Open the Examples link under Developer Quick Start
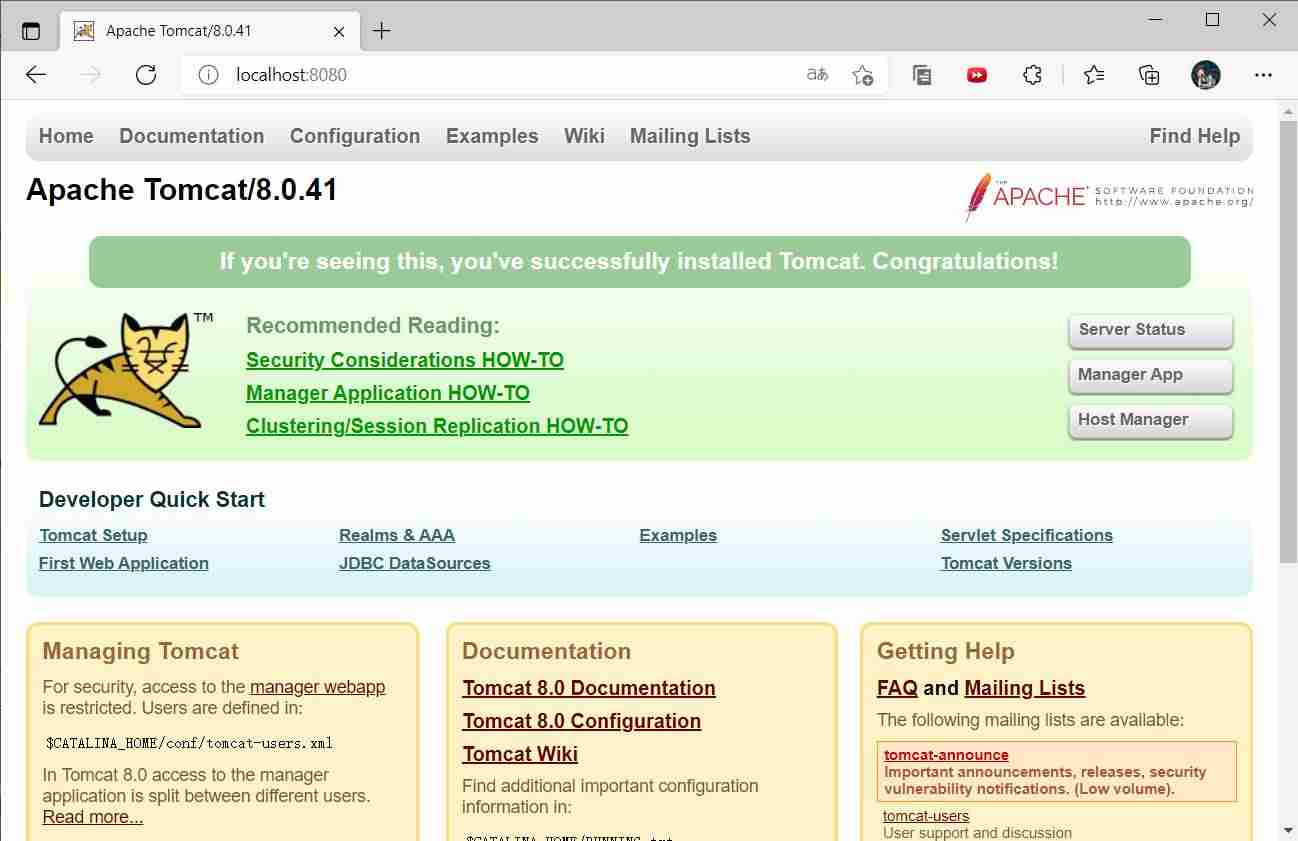1298x841 pixels. tap(678, 535)
